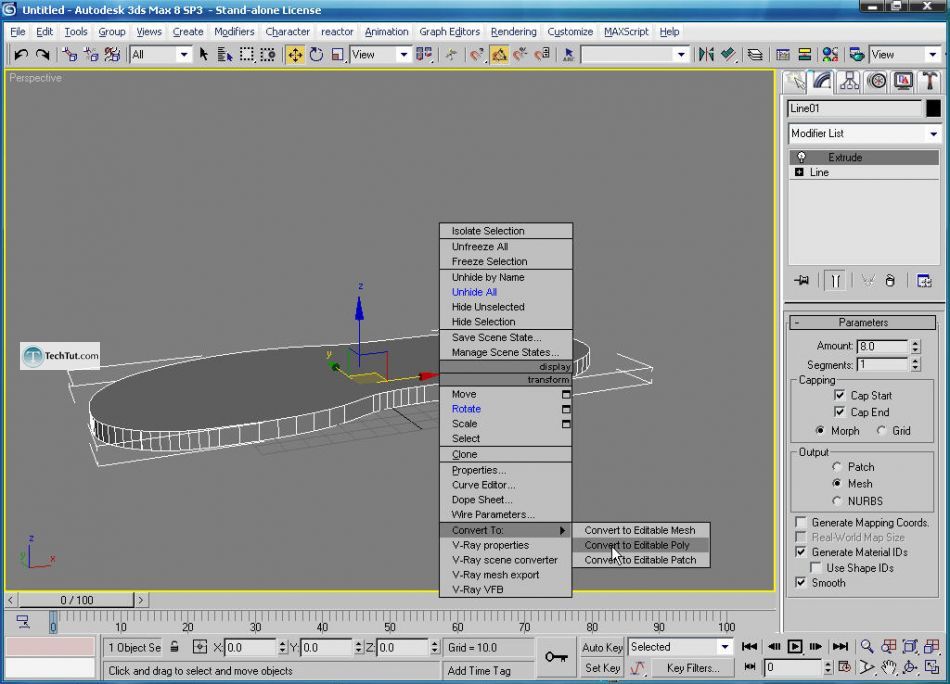
Task: Click the time slider 0 / 100
Action: coord(76,600)
